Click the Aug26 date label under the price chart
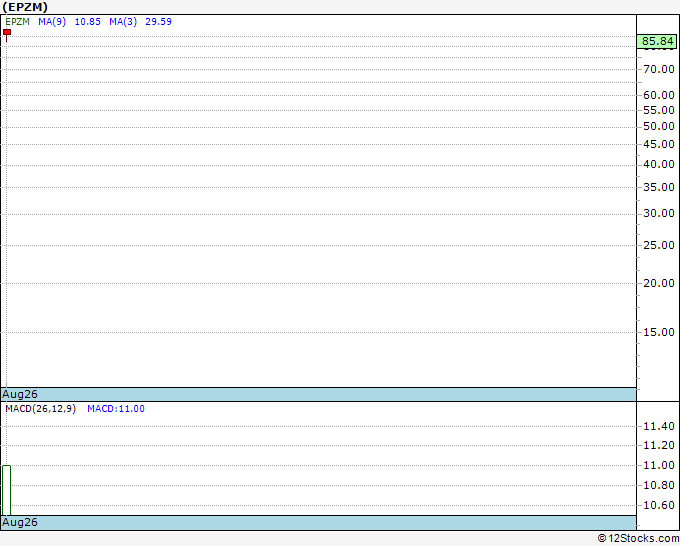680x546 pixels. point(20,394)
